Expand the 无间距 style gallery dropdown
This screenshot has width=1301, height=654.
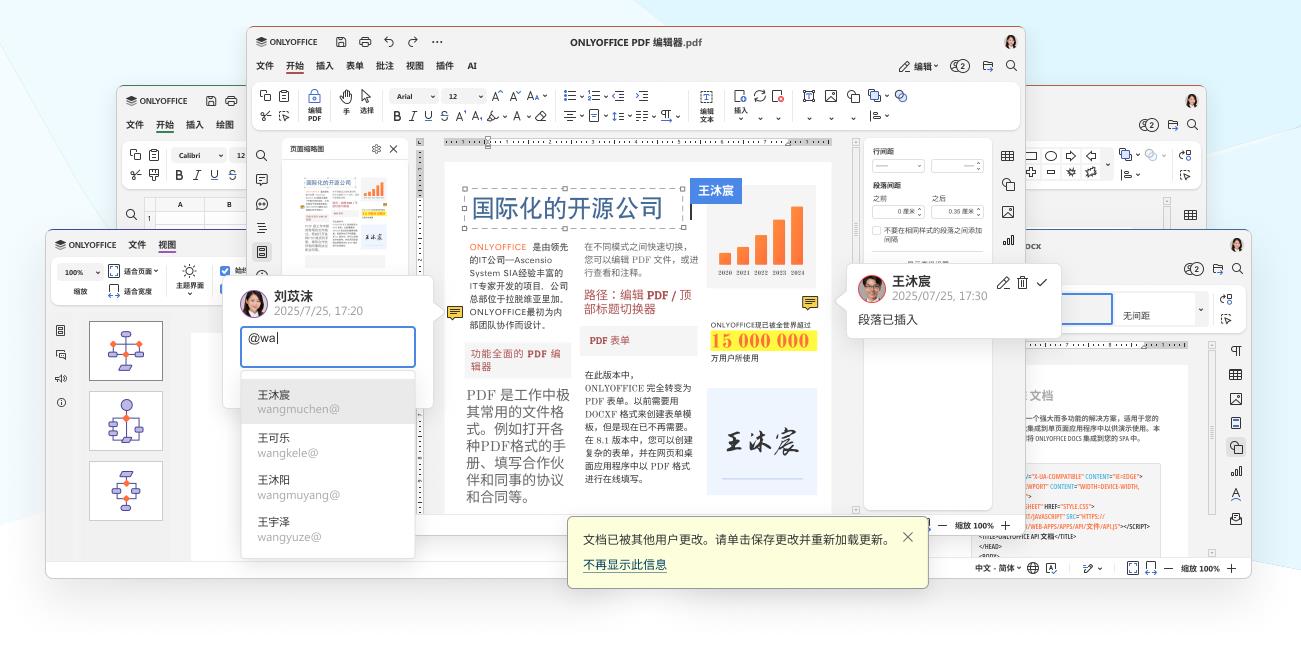1200,310
